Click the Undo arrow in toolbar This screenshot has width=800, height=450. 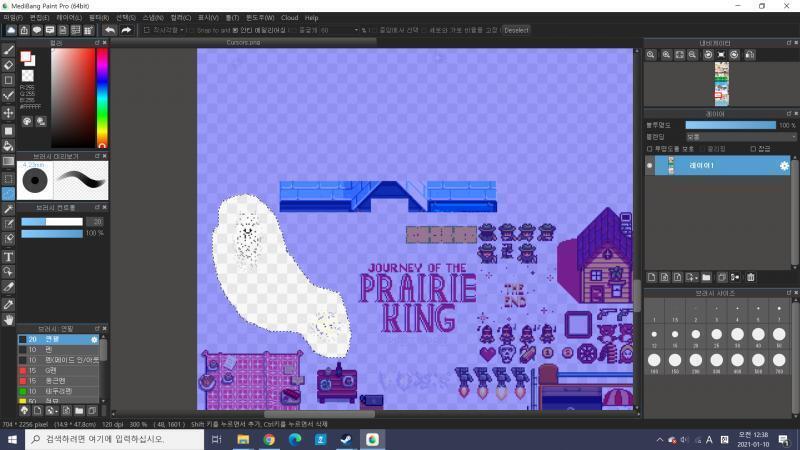(x=110, y=30)
